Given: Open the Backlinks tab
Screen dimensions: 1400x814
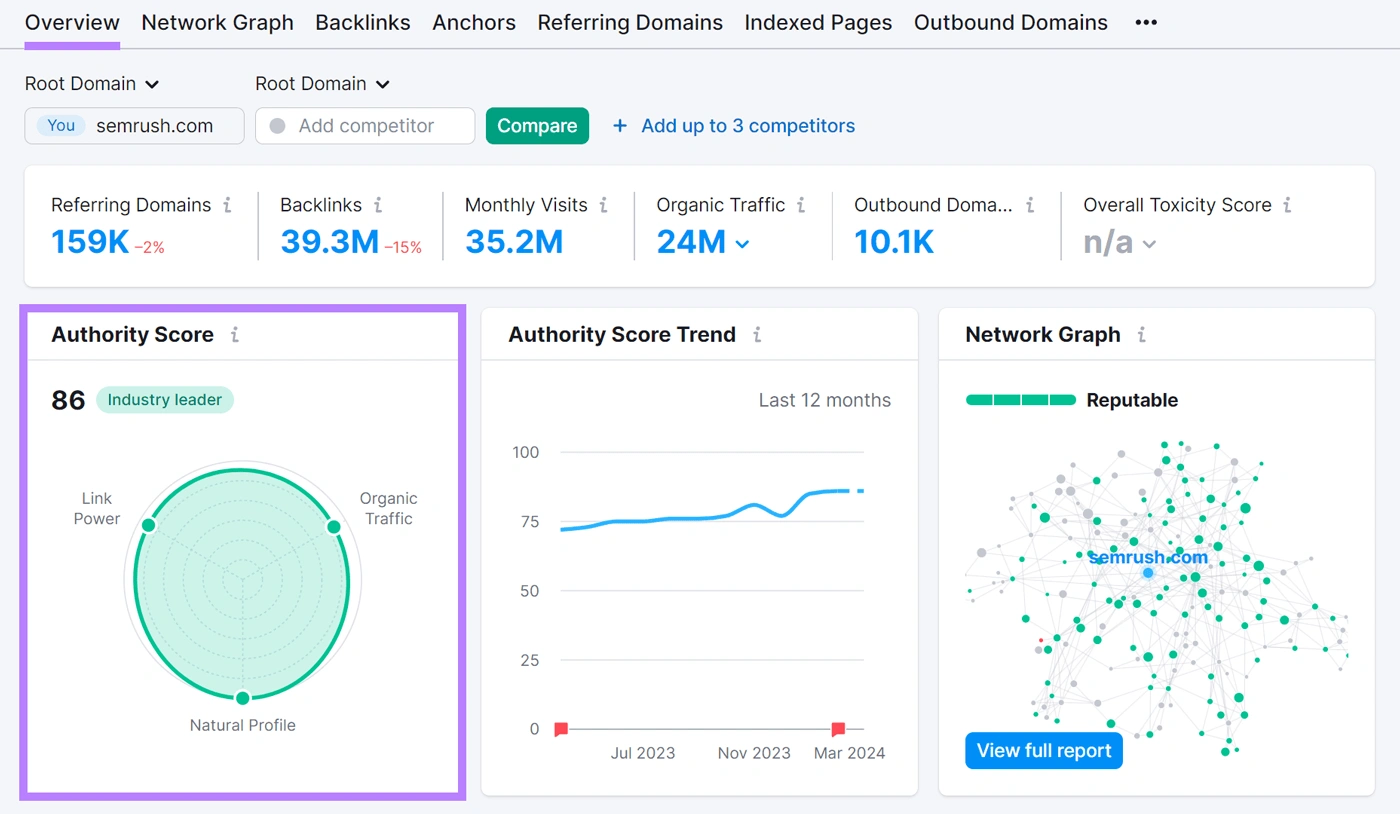Looking at the screenshot, I should pyautogui.click(x=363, y=22).
